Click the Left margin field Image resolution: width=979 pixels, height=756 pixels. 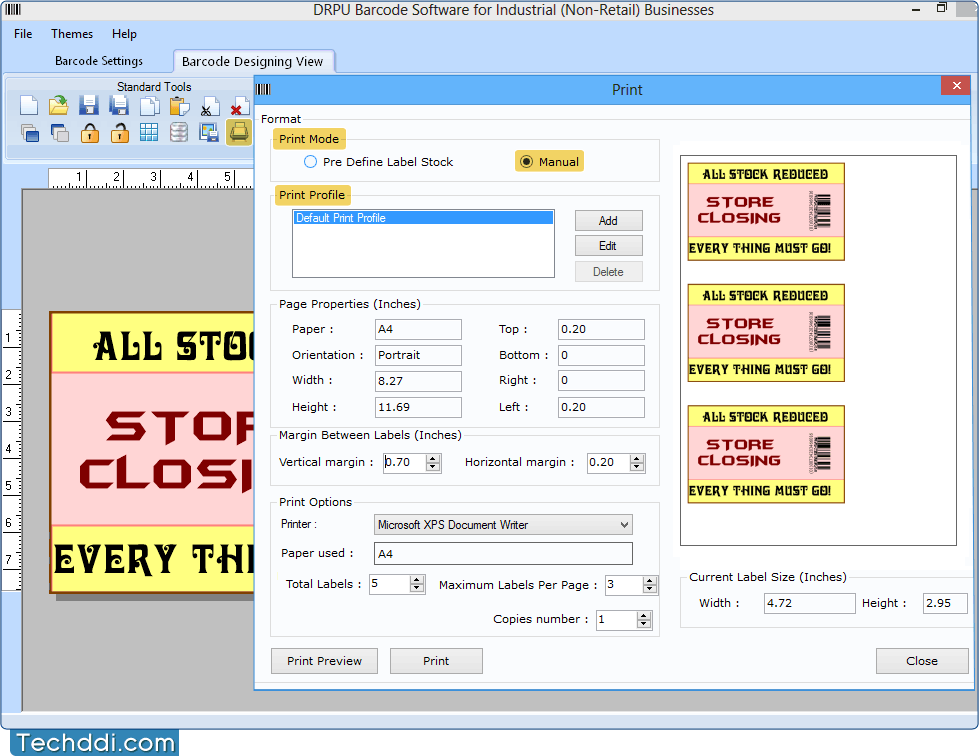click(x=601, y=407)
